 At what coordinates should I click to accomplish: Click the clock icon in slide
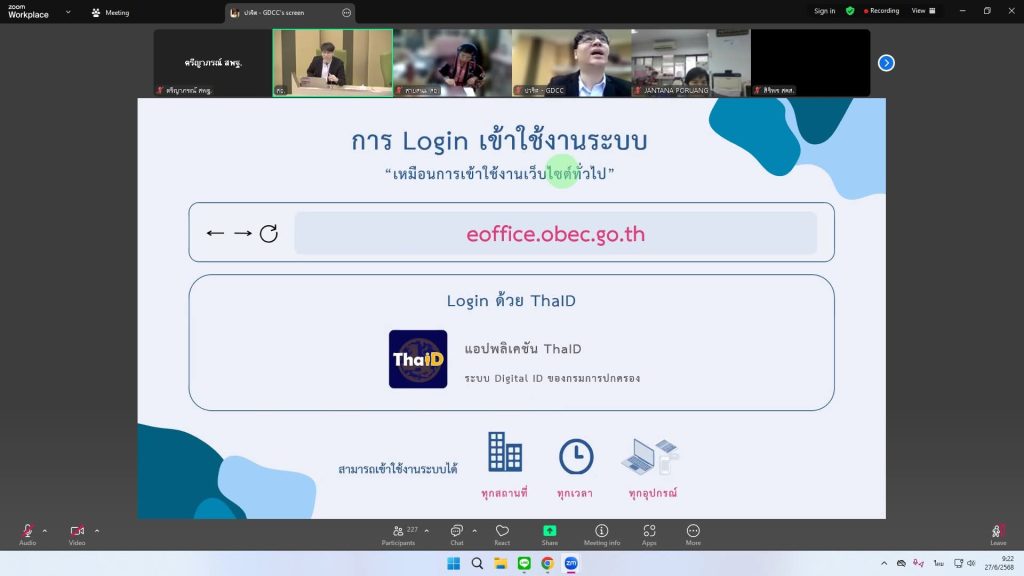[576, 456]
